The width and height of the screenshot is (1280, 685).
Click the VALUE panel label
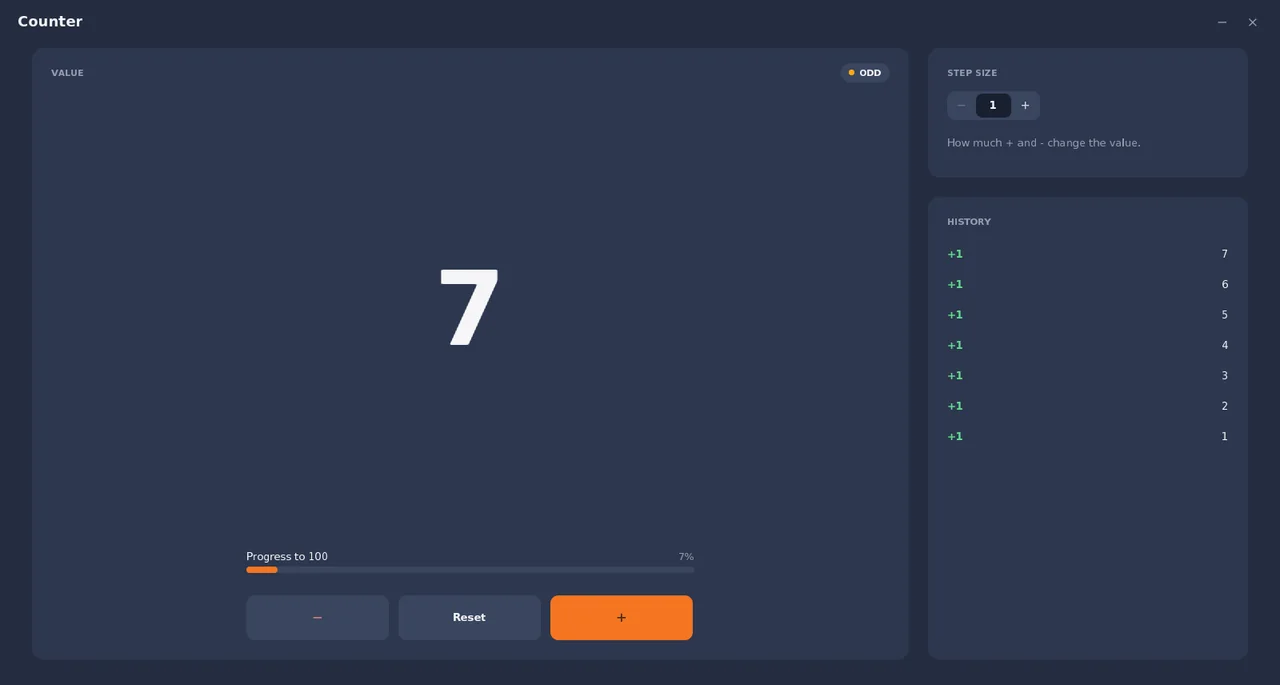67,73
